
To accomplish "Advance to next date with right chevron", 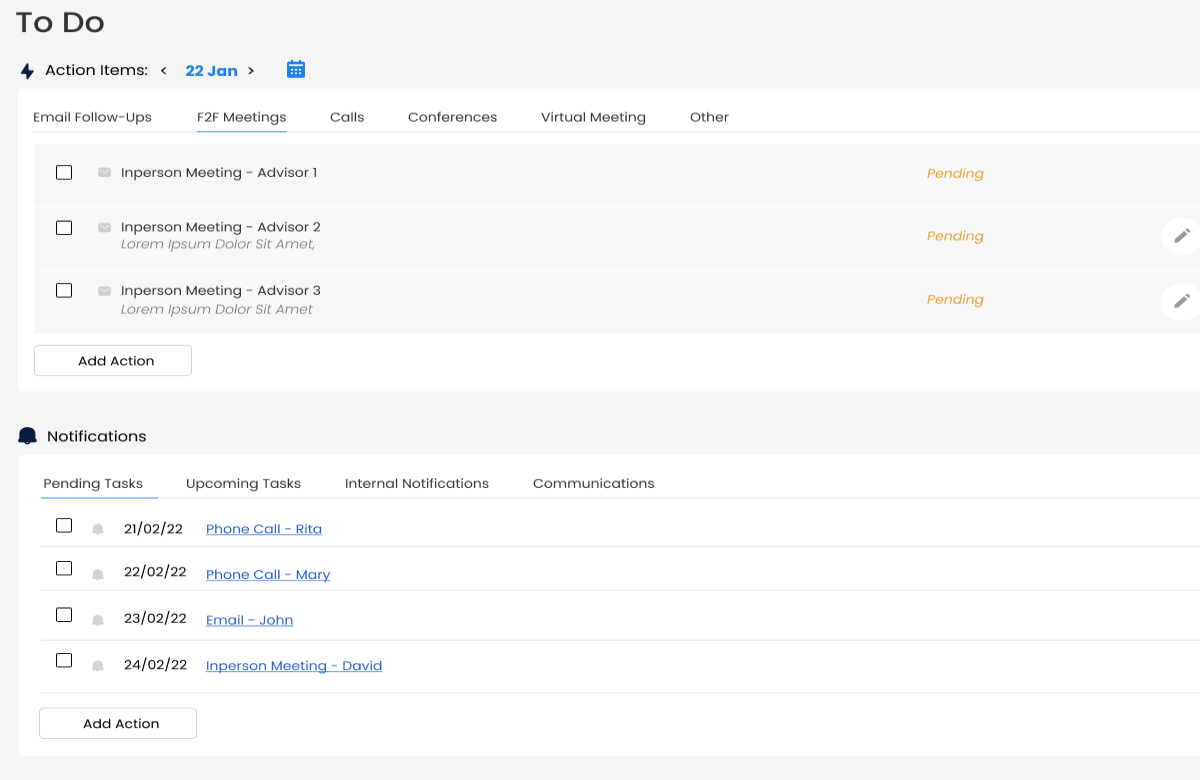I will [251, 71].
